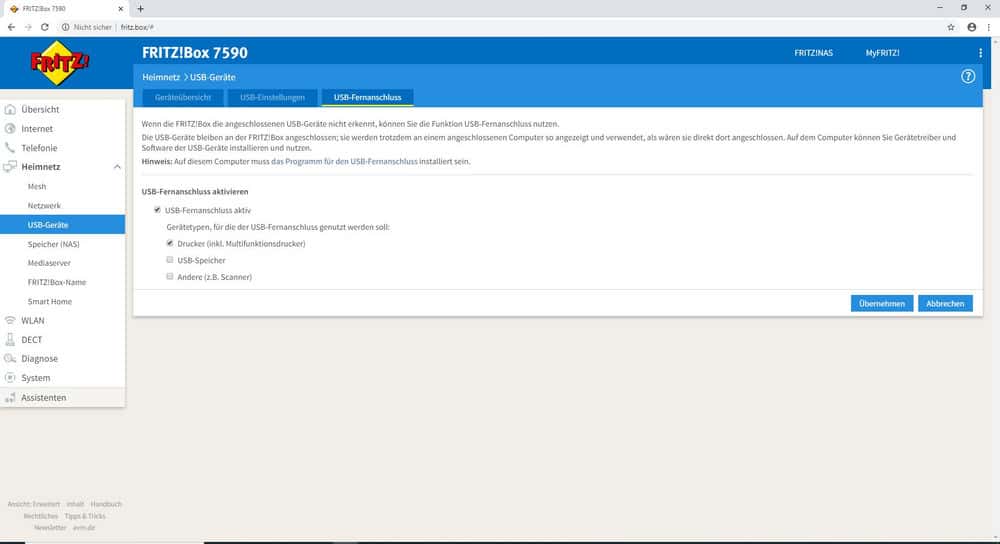Open Telefonie via its phone icon
This screenshot has height=544, width=1000.
(11, 148)
